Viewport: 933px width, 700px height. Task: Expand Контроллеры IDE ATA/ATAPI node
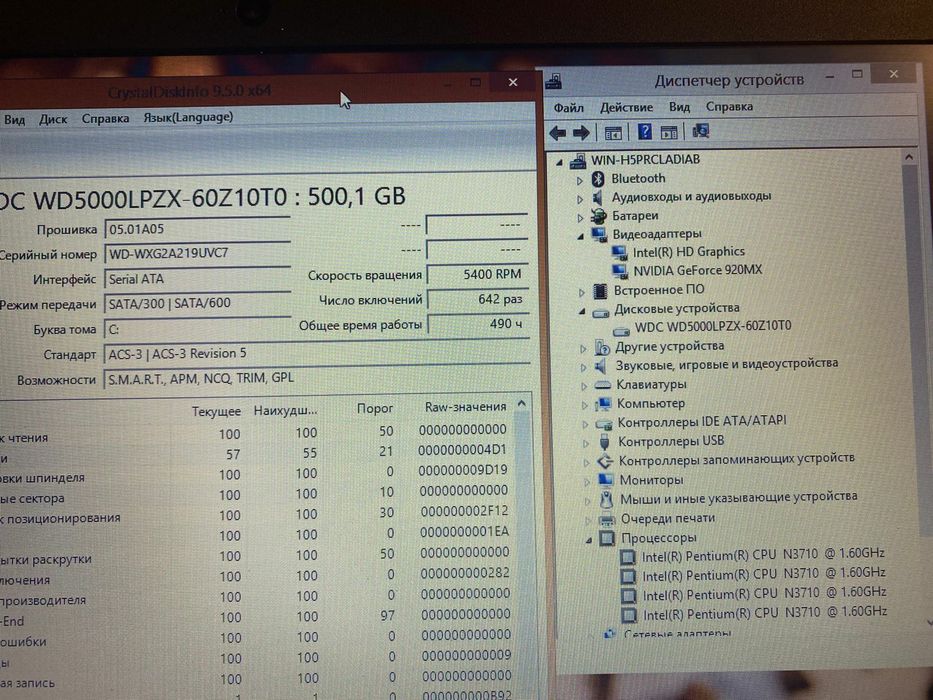click(585, 424)
